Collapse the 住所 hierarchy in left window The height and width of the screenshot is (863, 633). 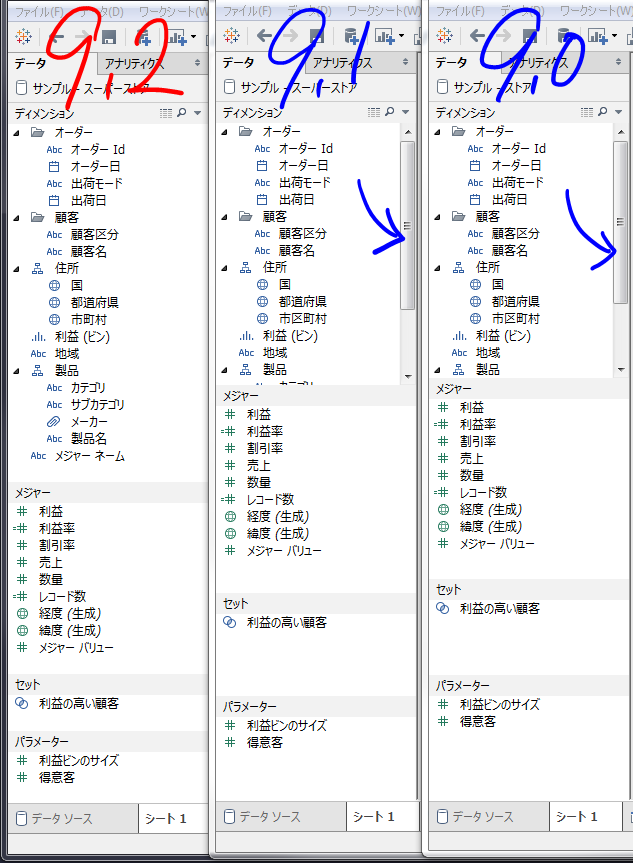coord(17,269)
